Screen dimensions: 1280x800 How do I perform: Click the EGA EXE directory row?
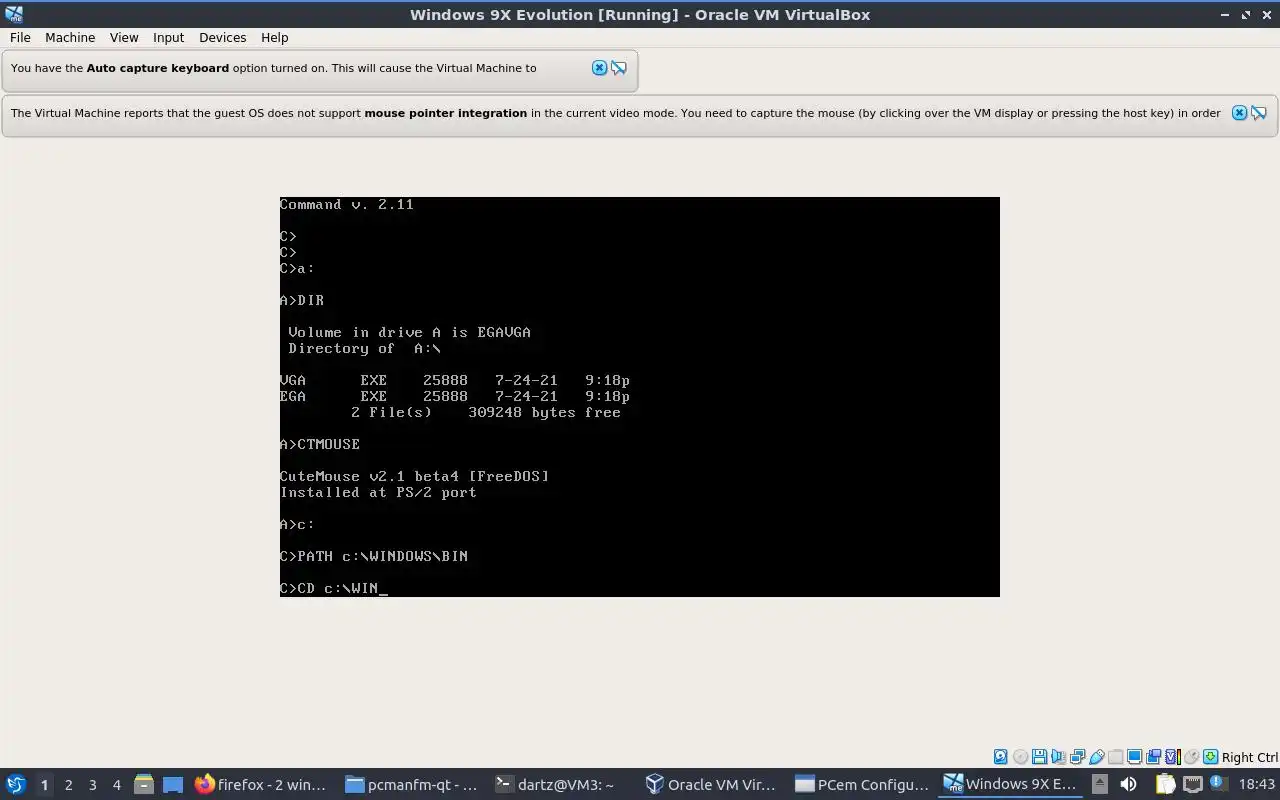[455, 396]
